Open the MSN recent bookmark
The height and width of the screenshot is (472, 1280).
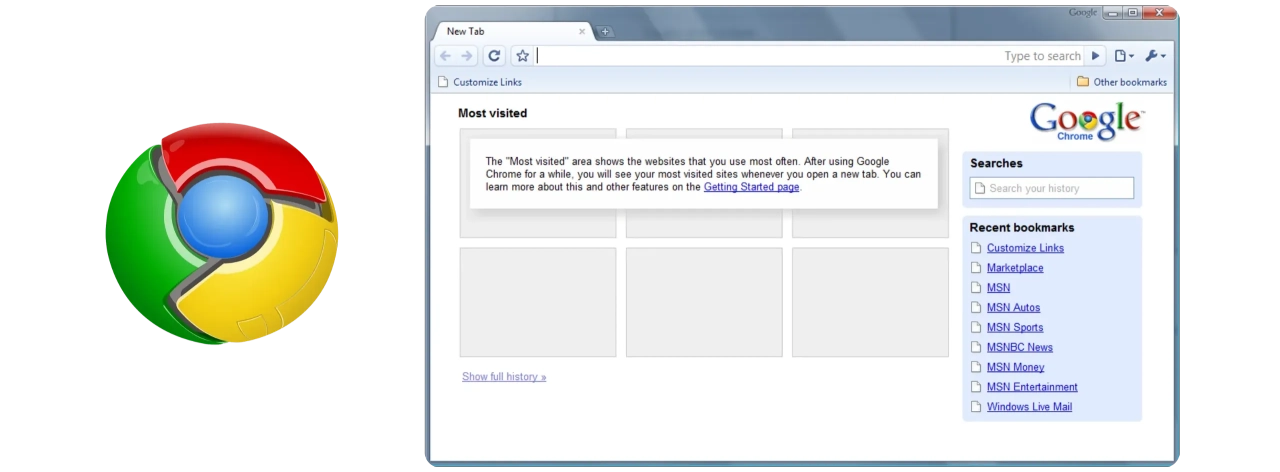[x=998, y=288]
